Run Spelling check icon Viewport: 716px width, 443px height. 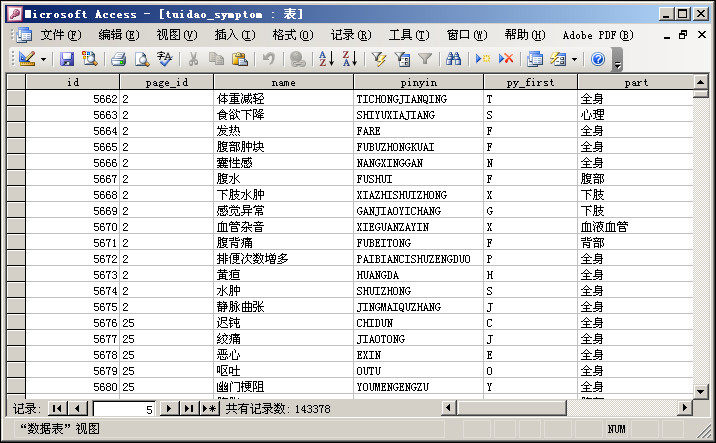point(164,58)
